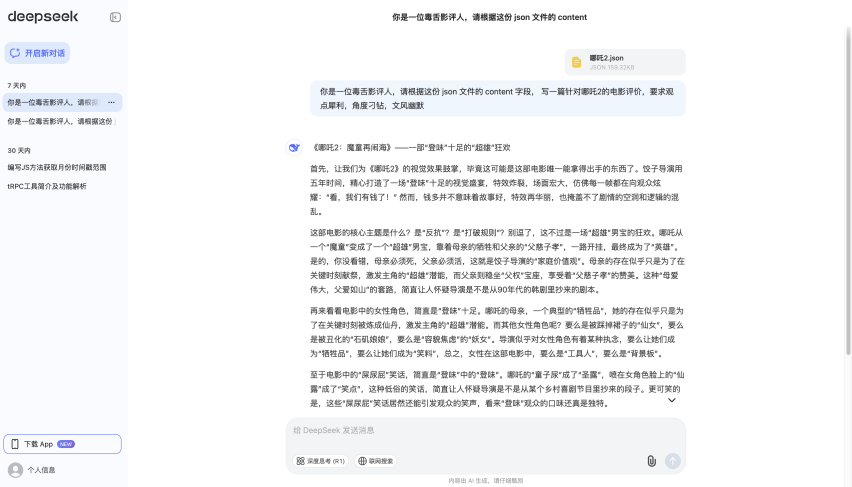Start a new chat with 开启新对话
The width and height of the screenshot is (852, 487).
coord(38,53)
